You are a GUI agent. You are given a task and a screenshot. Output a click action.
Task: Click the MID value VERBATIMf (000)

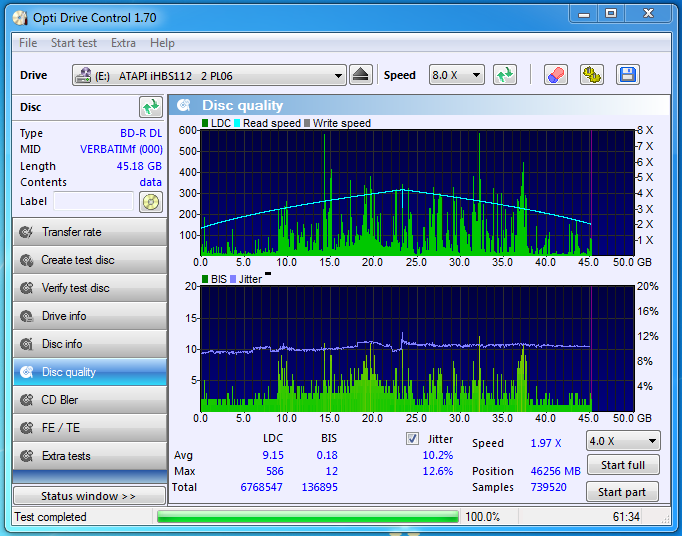point(121,149)
